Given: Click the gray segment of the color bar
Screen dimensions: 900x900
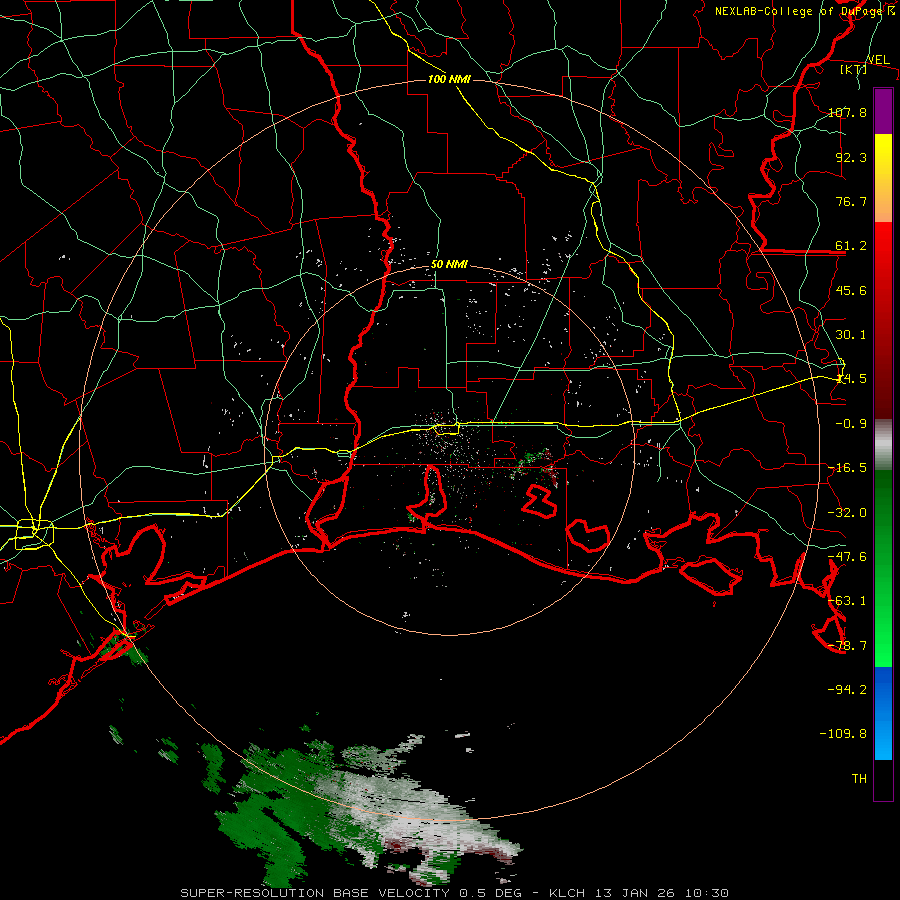Looking at the screenshot, I should 883,445.
